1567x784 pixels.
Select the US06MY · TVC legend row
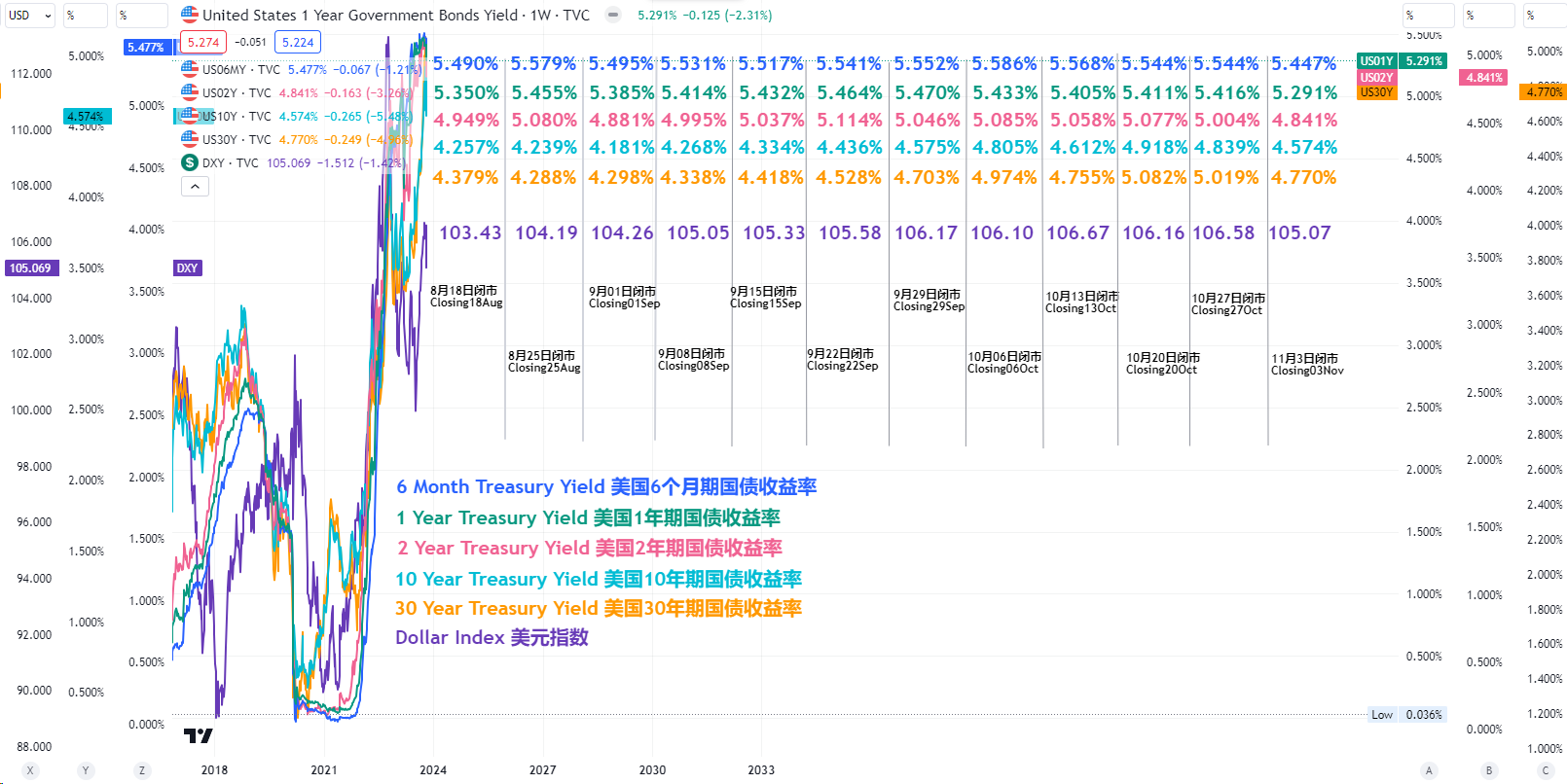click(x=301, y=69)
